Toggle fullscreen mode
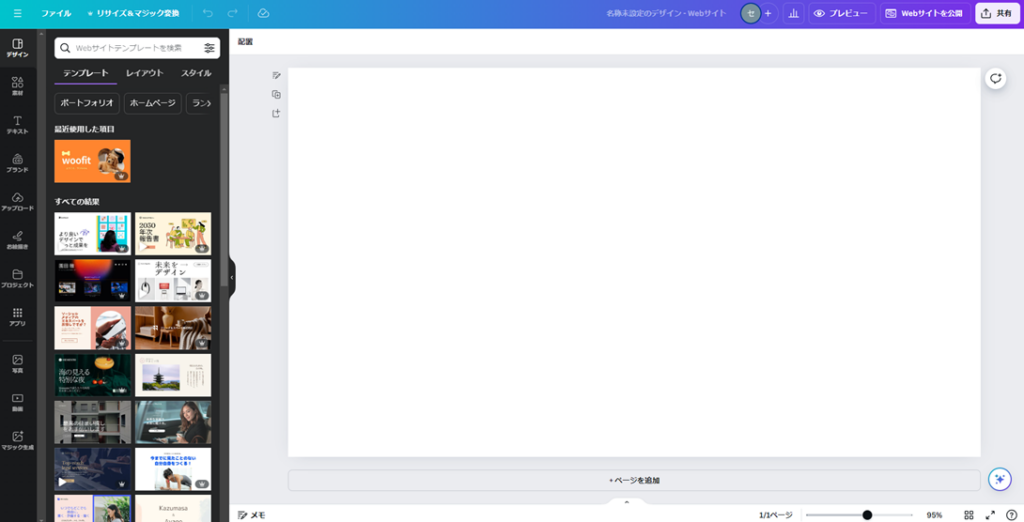Image resolution: width=1024 pixels, height=522 pixels. (990, 515)
